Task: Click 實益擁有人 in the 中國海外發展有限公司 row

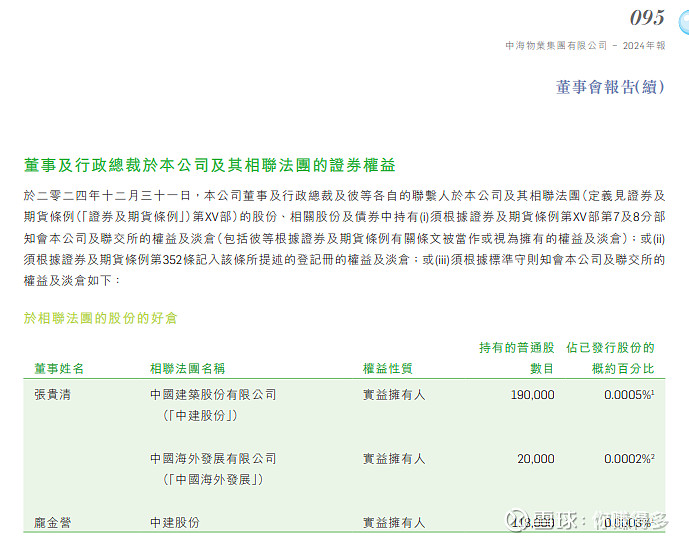Action: tap(394, 458)
